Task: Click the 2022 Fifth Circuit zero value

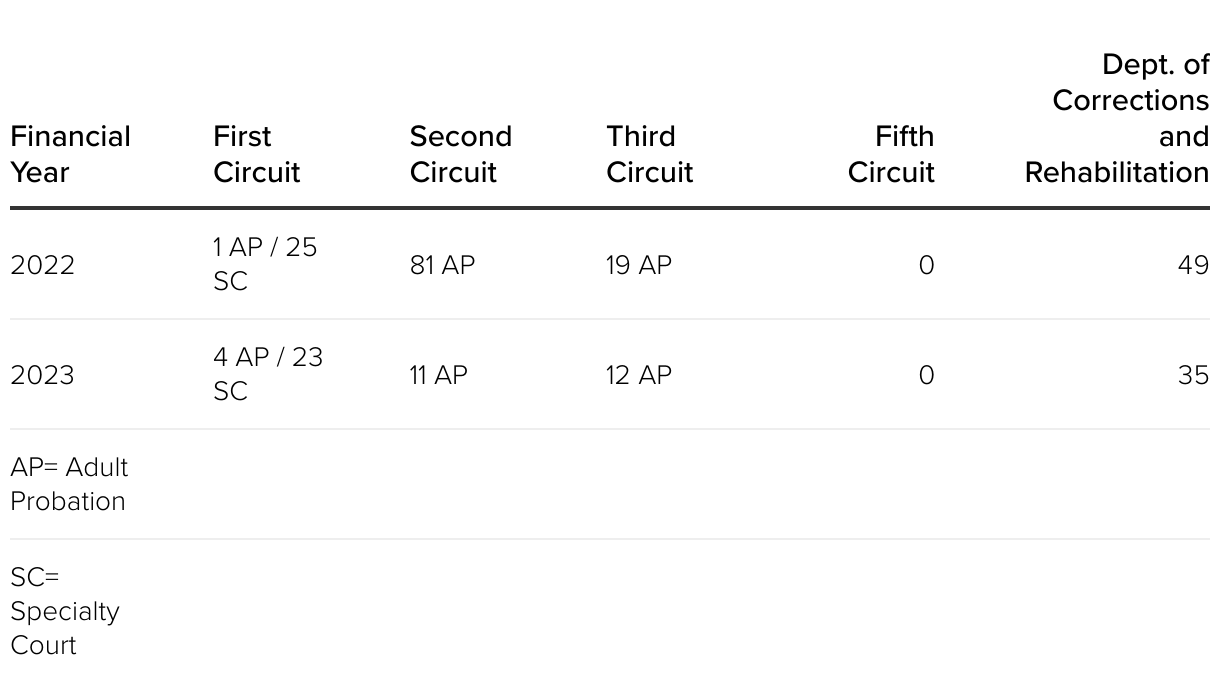Action: tap(926, 265)
